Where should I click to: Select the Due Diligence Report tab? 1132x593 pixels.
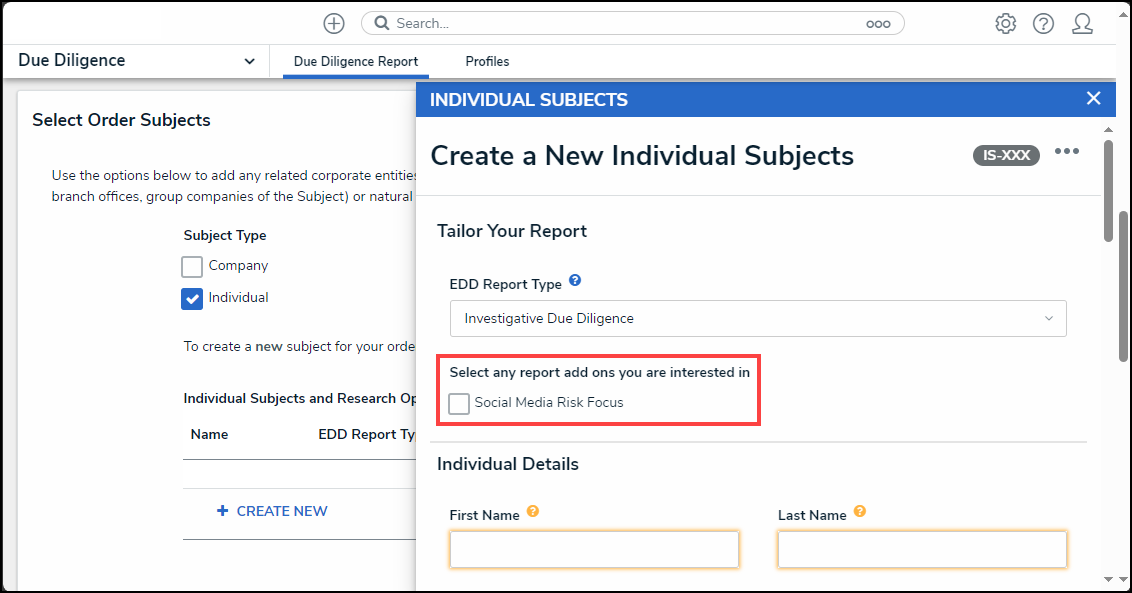(356, 61)
